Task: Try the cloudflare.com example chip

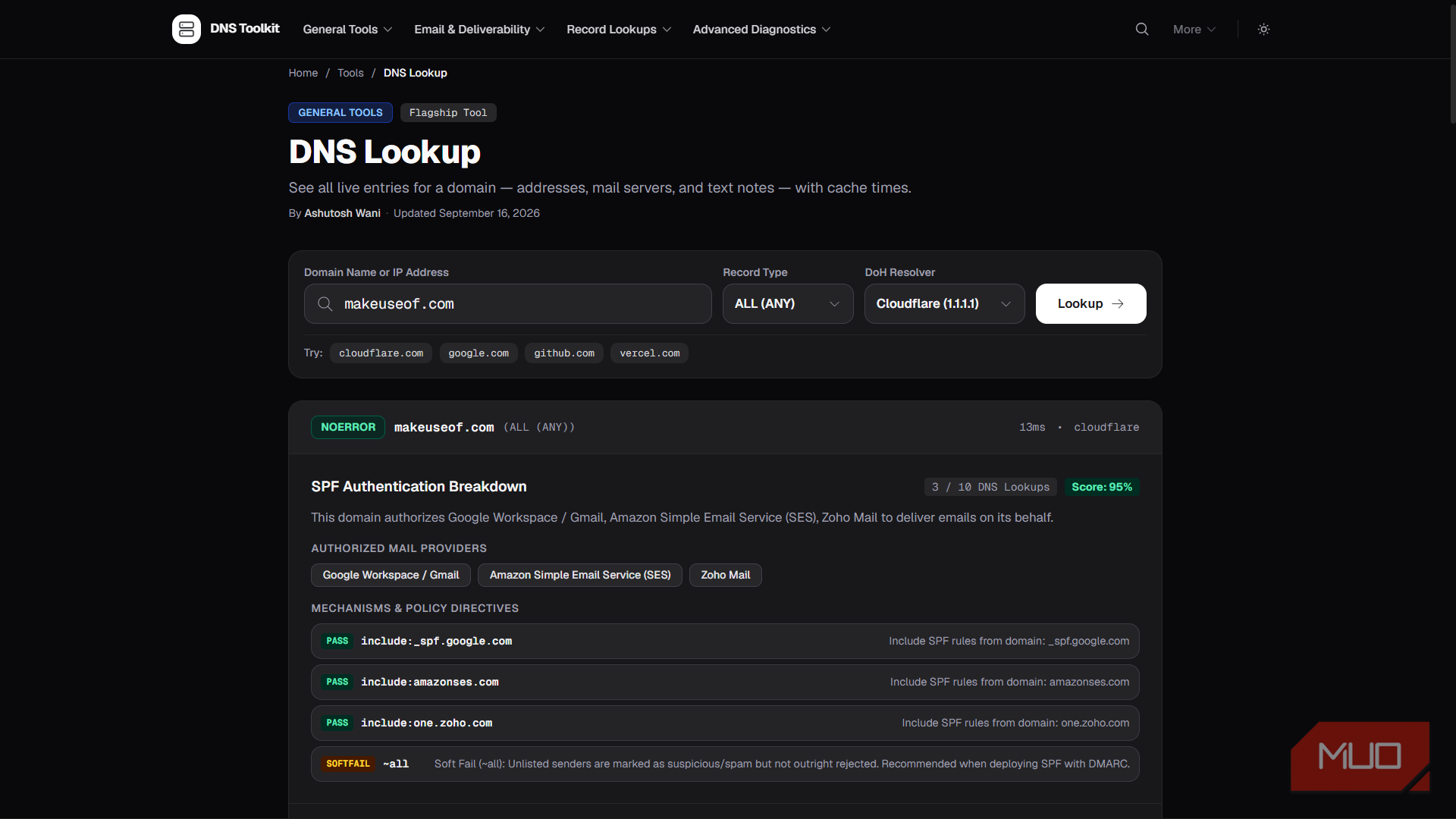Action: pos(381,353)
